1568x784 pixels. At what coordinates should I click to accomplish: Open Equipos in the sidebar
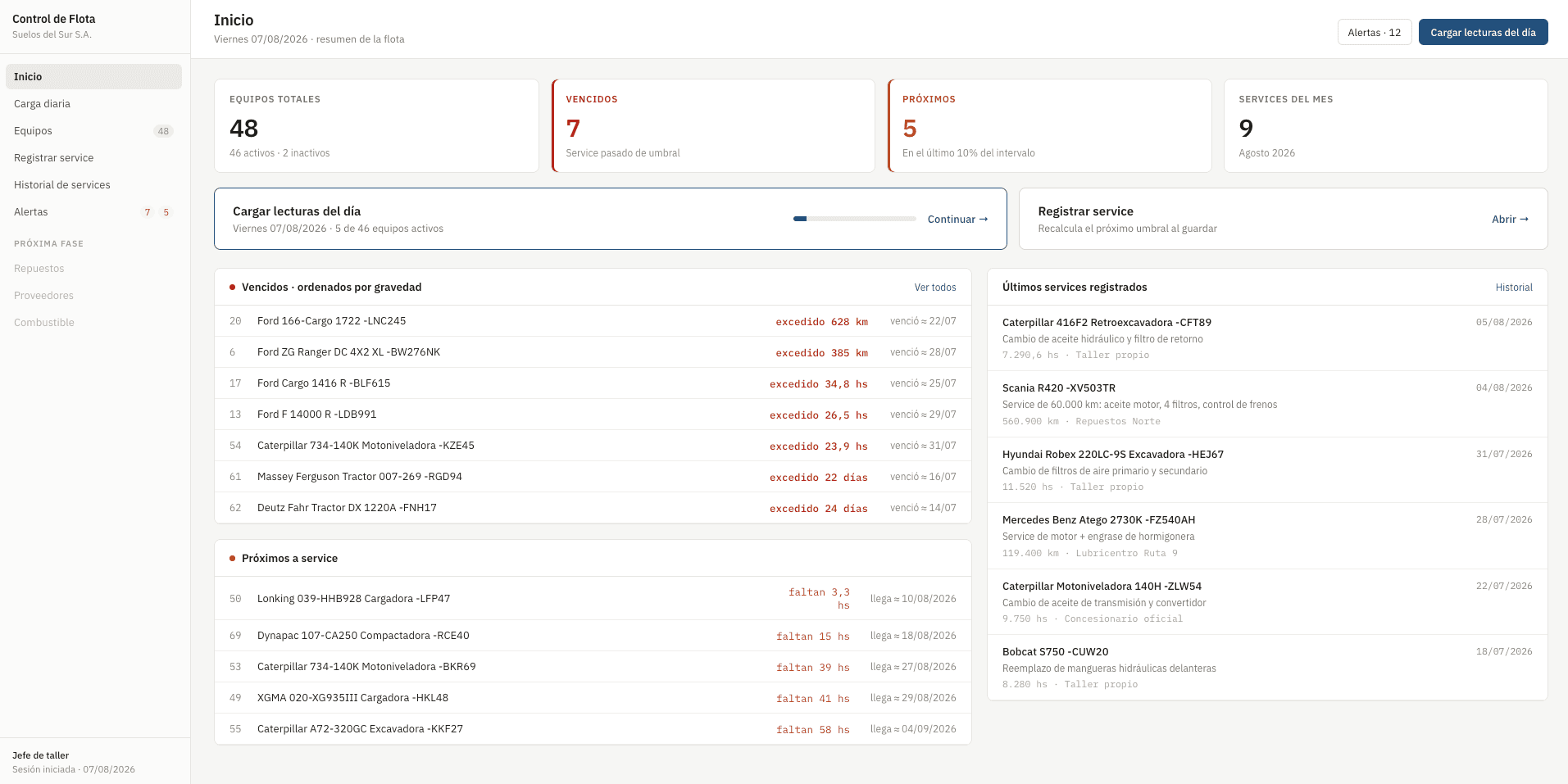(93, 130)
